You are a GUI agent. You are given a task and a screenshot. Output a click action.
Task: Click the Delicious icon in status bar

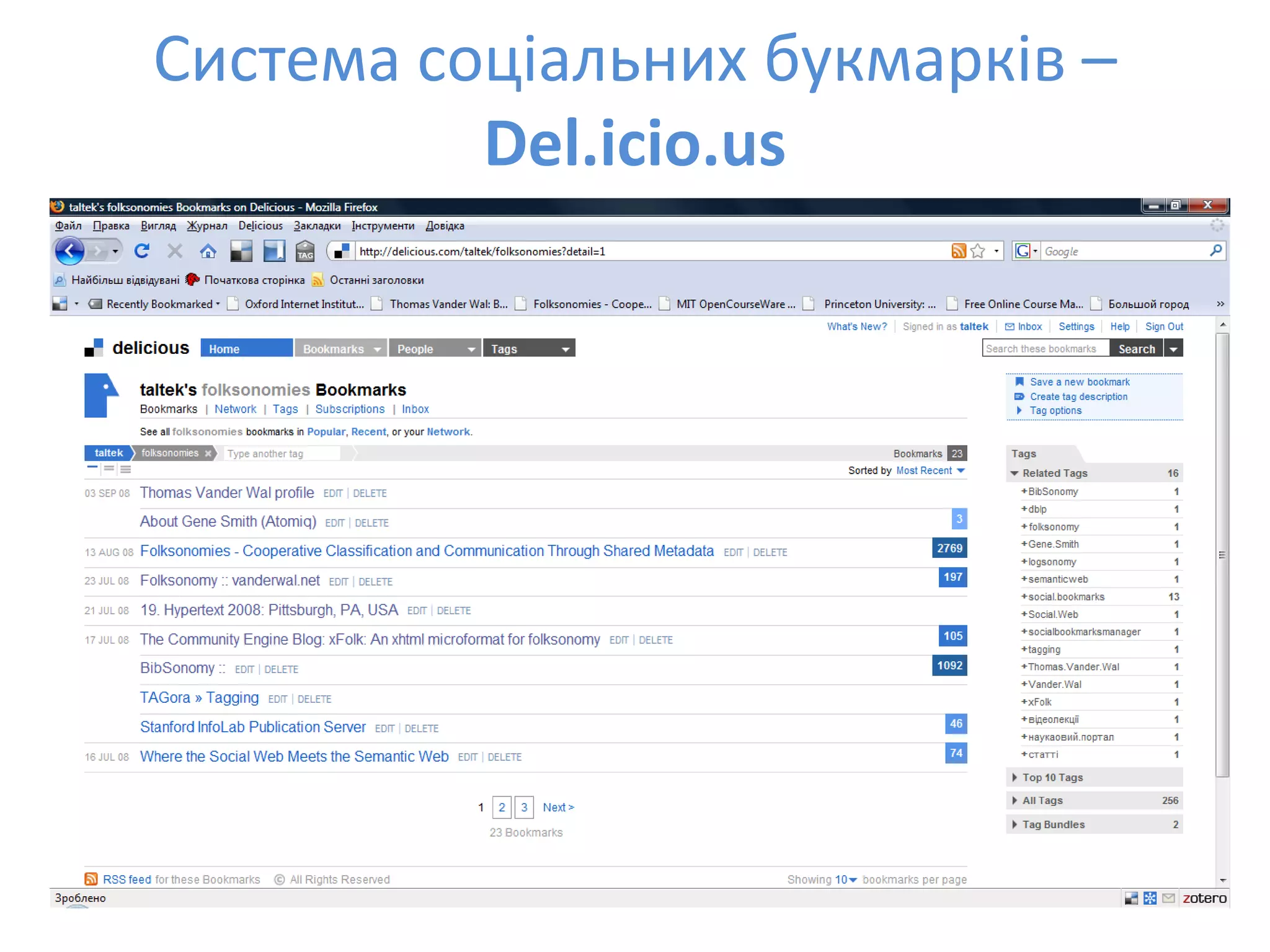pyautogui.click(x=1131, y=898)
